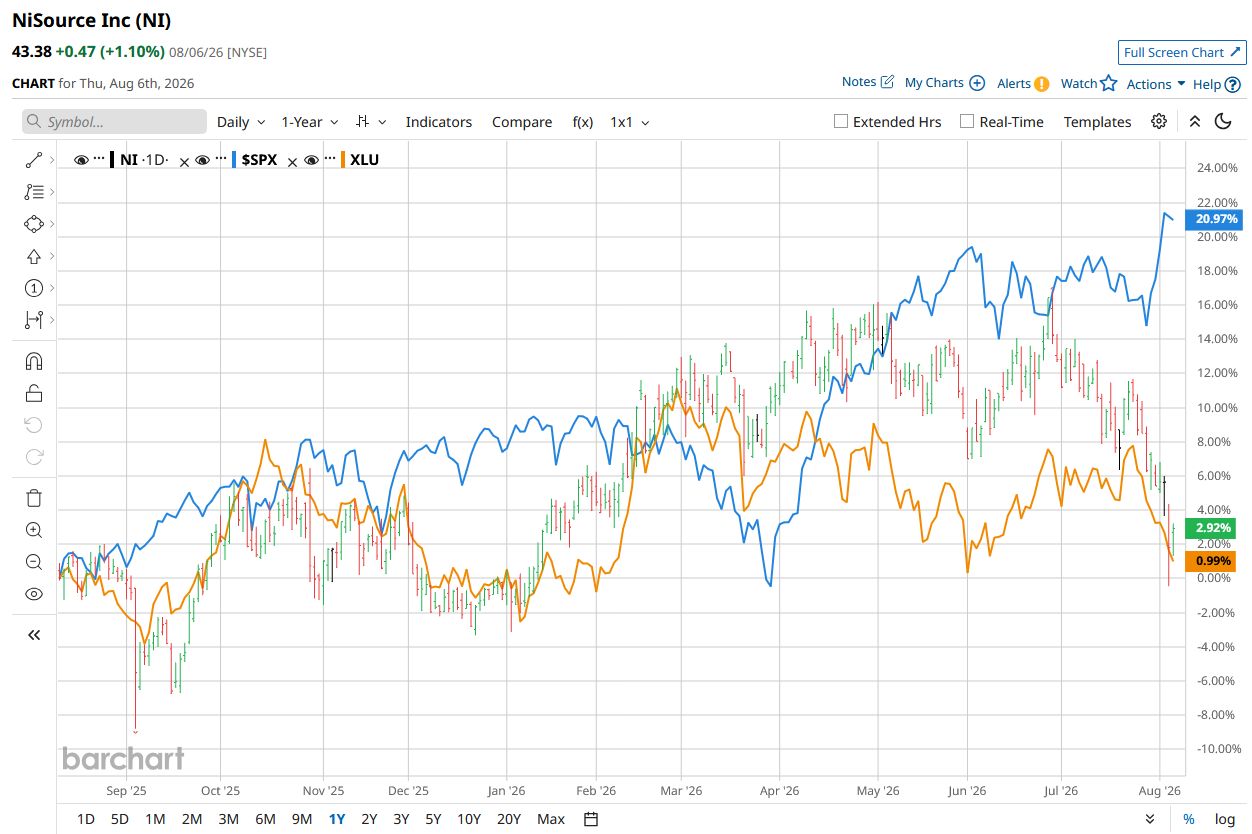Select the up-arrow marker tool

pyautogui.click(x=34, y=256)
